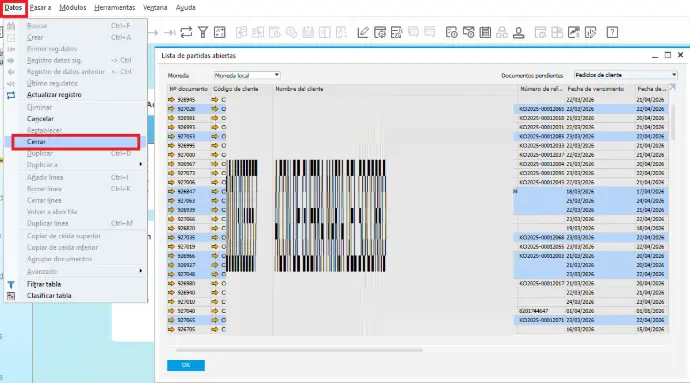The height and width of the screenshot is (383, 690).
Task: Click the calculator icon in toolbar
Action: 485,32
